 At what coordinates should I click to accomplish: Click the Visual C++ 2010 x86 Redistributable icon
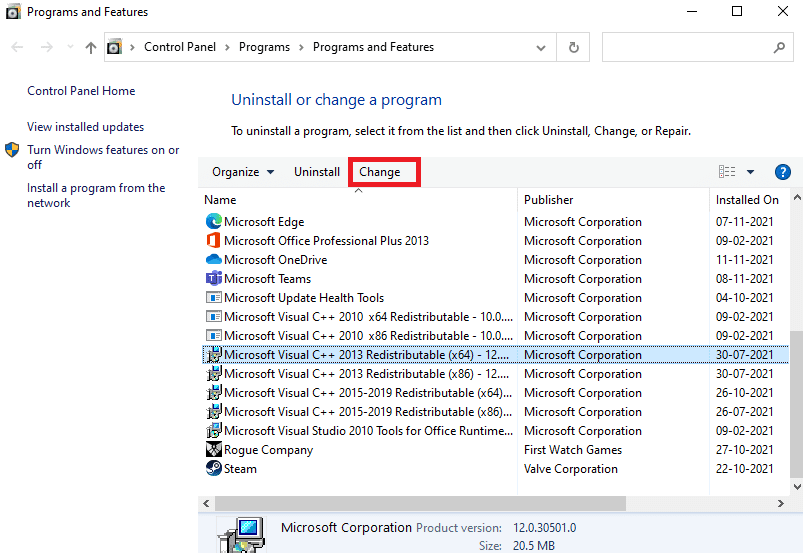214,335
